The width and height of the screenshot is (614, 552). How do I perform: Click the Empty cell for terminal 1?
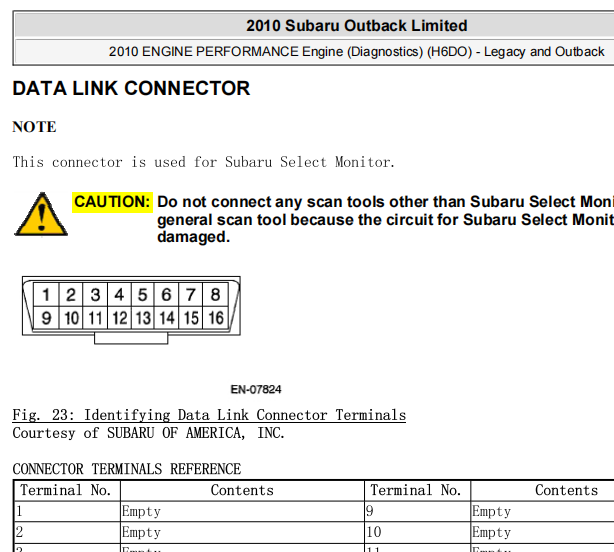[242, 511]
